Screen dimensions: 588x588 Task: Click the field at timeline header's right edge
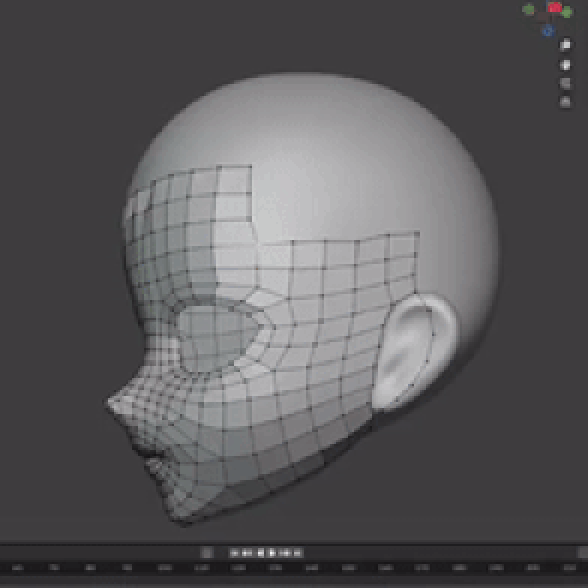pos(582,552)
